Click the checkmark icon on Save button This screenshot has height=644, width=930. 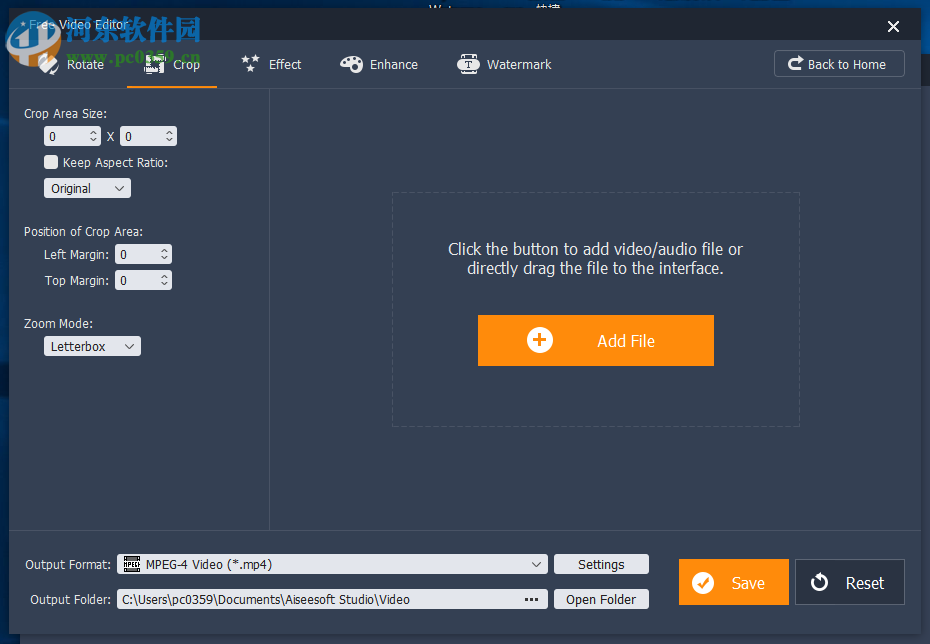[703, 582]
